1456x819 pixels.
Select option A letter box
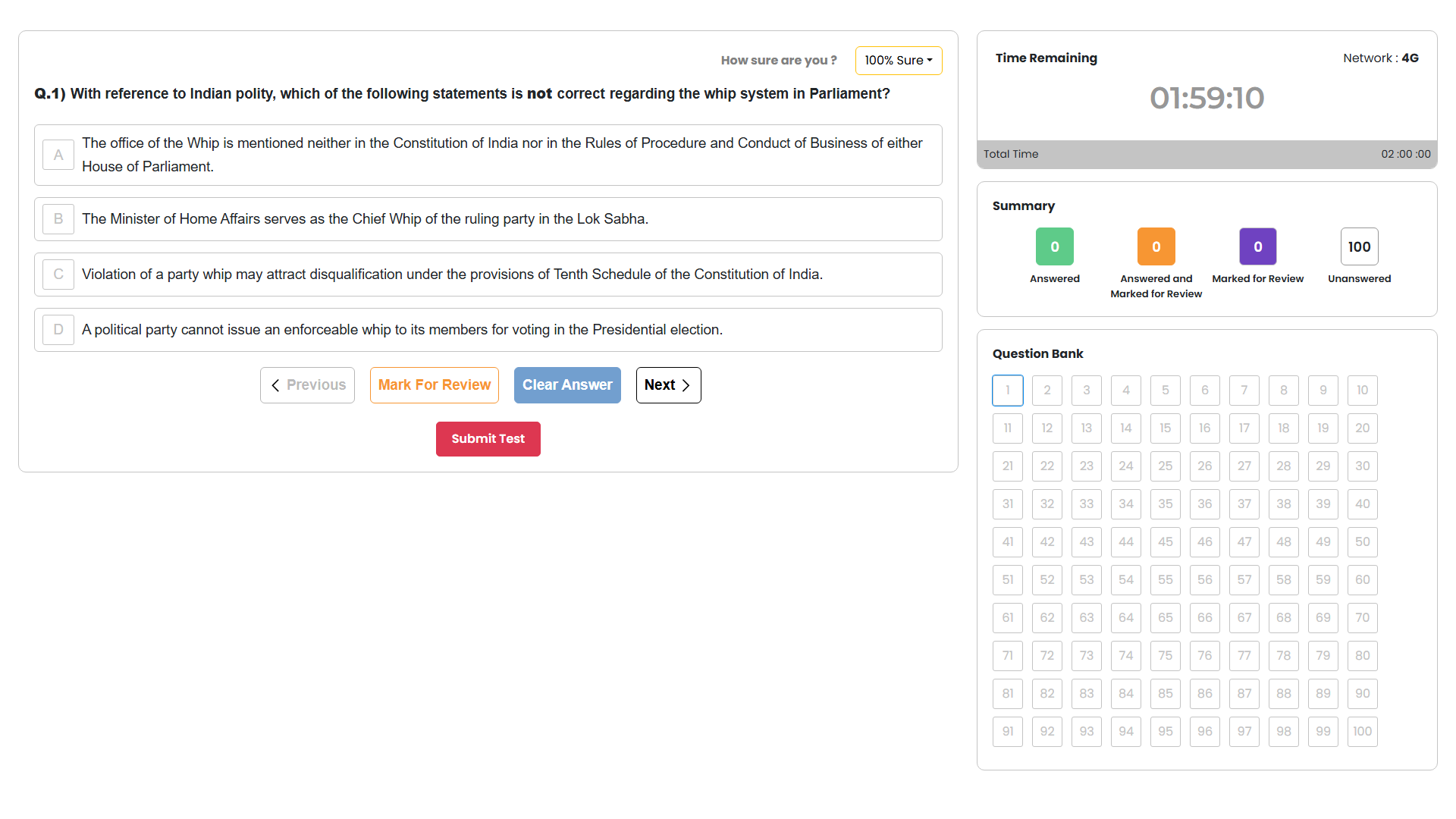point(58,155)
